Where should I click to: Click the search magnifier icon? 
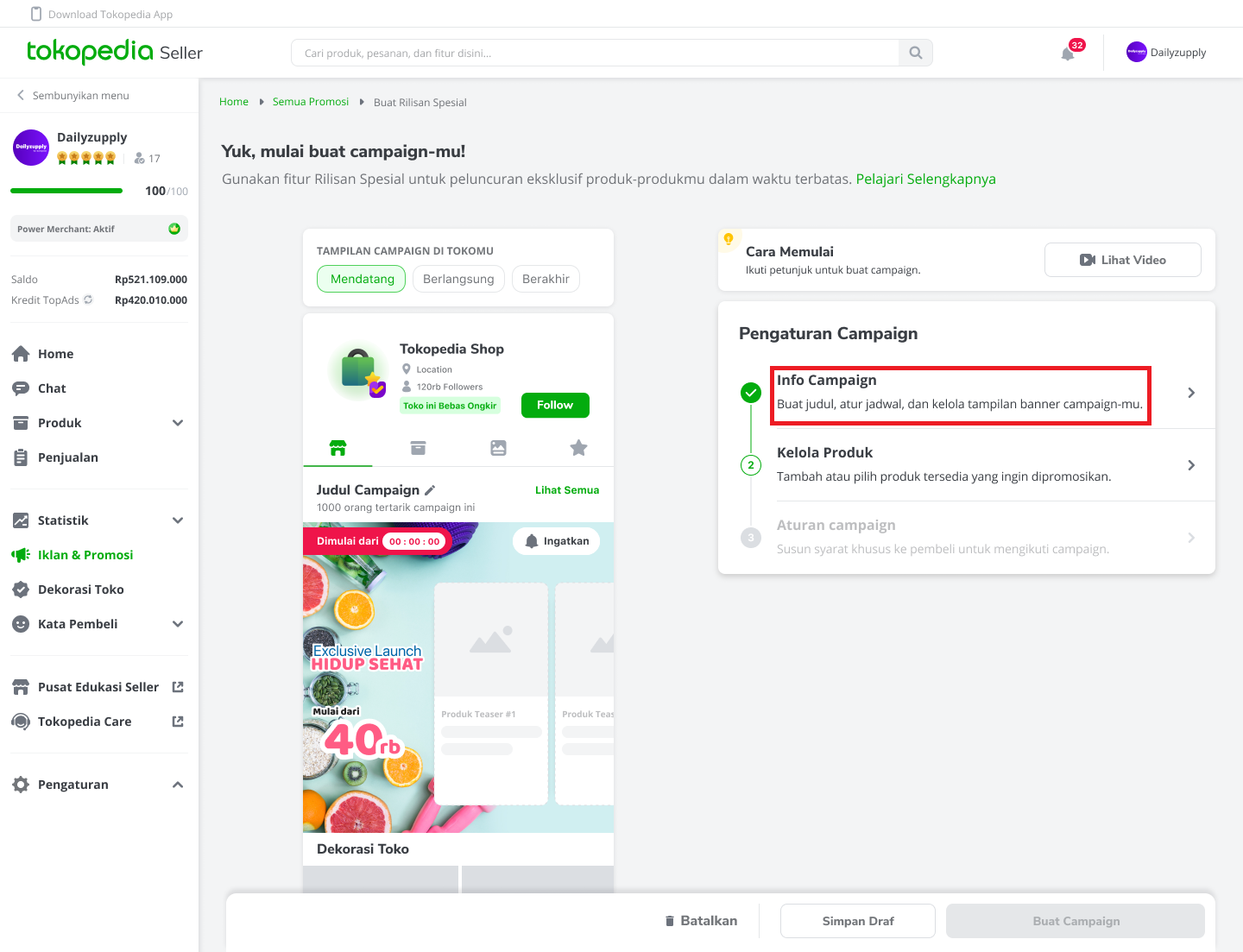[x=916, y=53]
